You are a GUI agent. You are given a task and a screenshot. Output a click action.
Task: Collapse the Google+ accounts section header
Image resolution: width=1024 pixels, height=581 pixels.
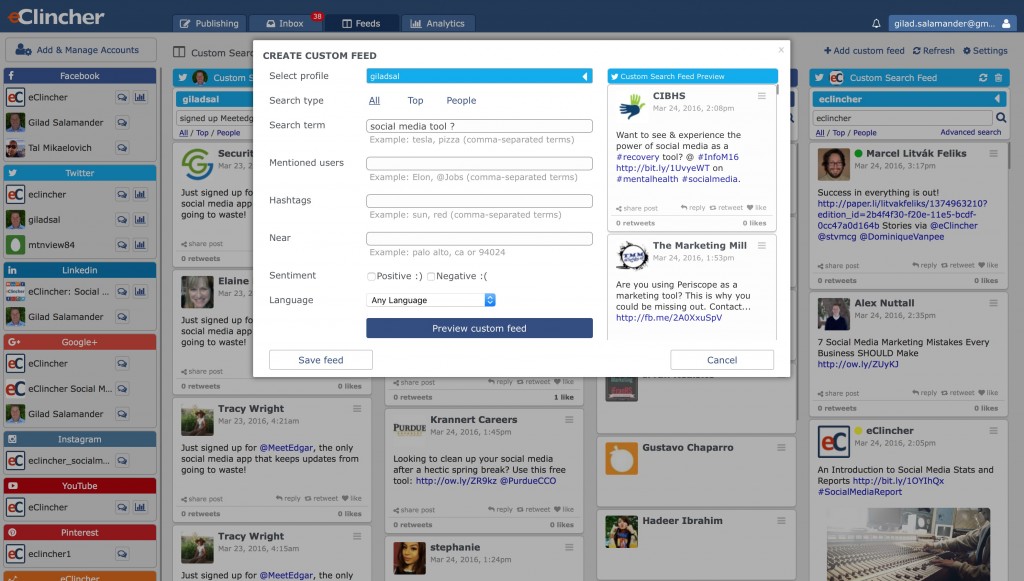[x=80, y=342]
